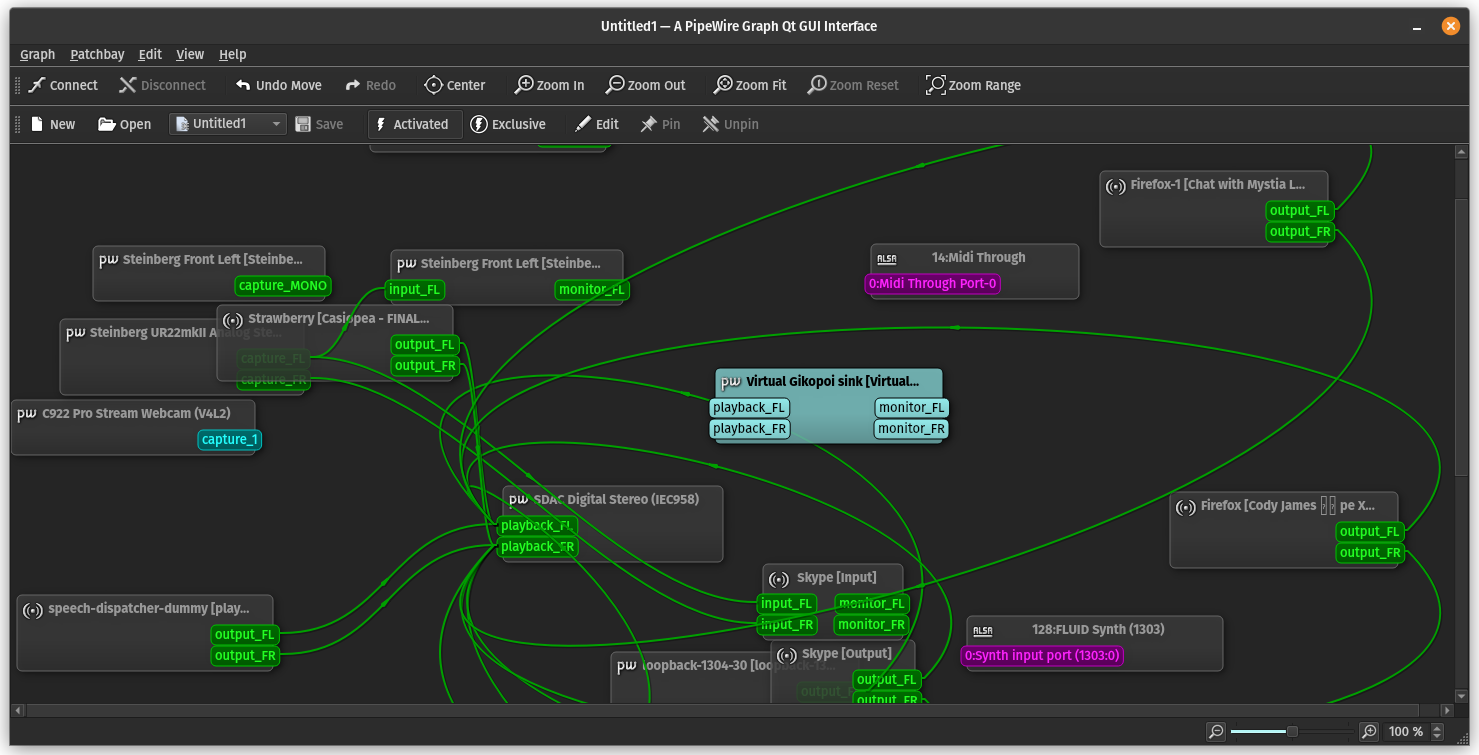The image size is (1479, 755).
Task: Open the Graph menu
Action: pyautogui.click(x=38, y=54)
